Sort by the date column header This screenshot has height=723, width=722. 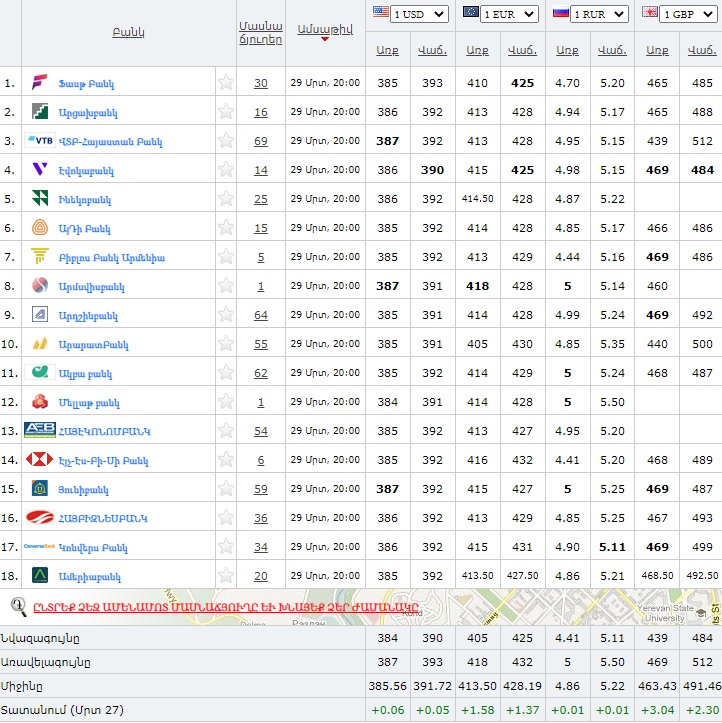click(325, 30)
